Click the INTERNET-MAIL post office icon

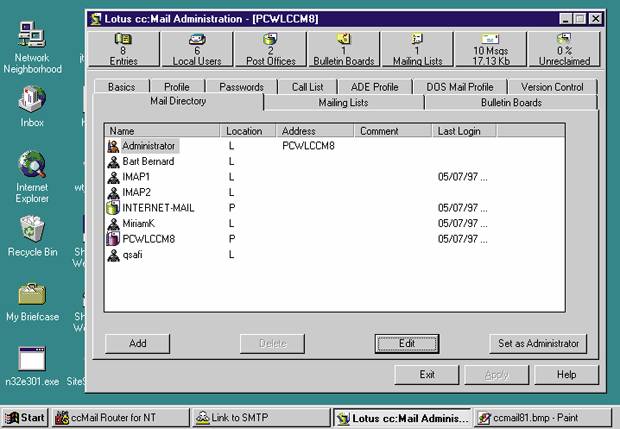click(x=113, y=208)
